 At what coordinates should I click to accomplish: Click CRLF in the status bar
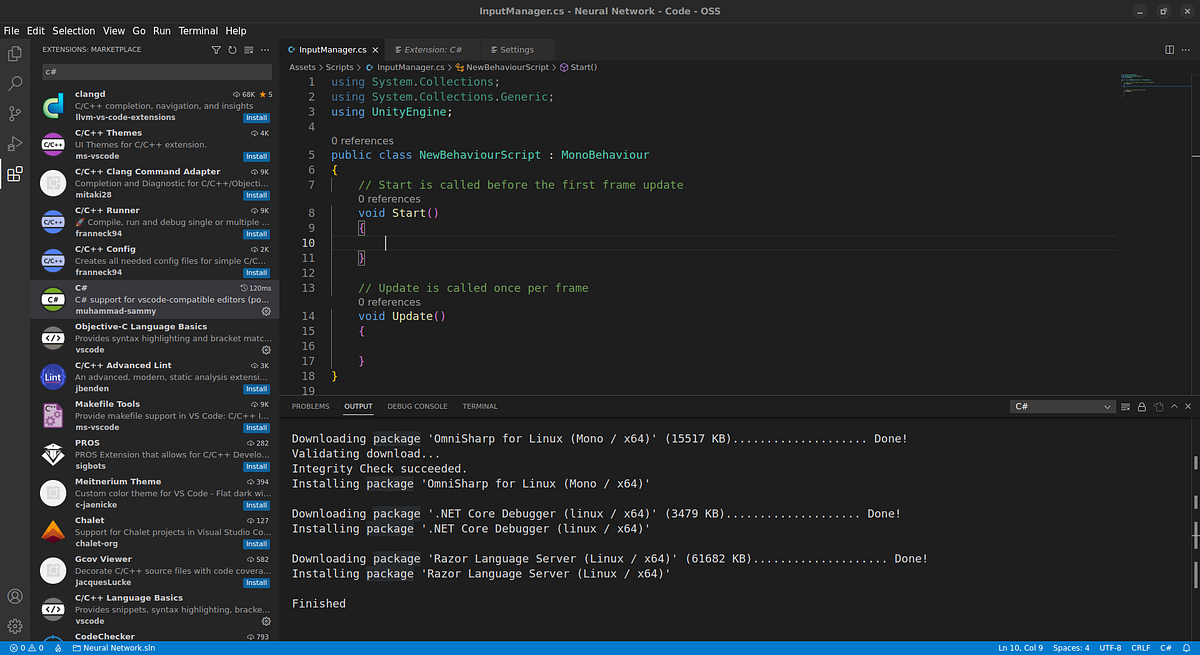(x=1140, y=647)
